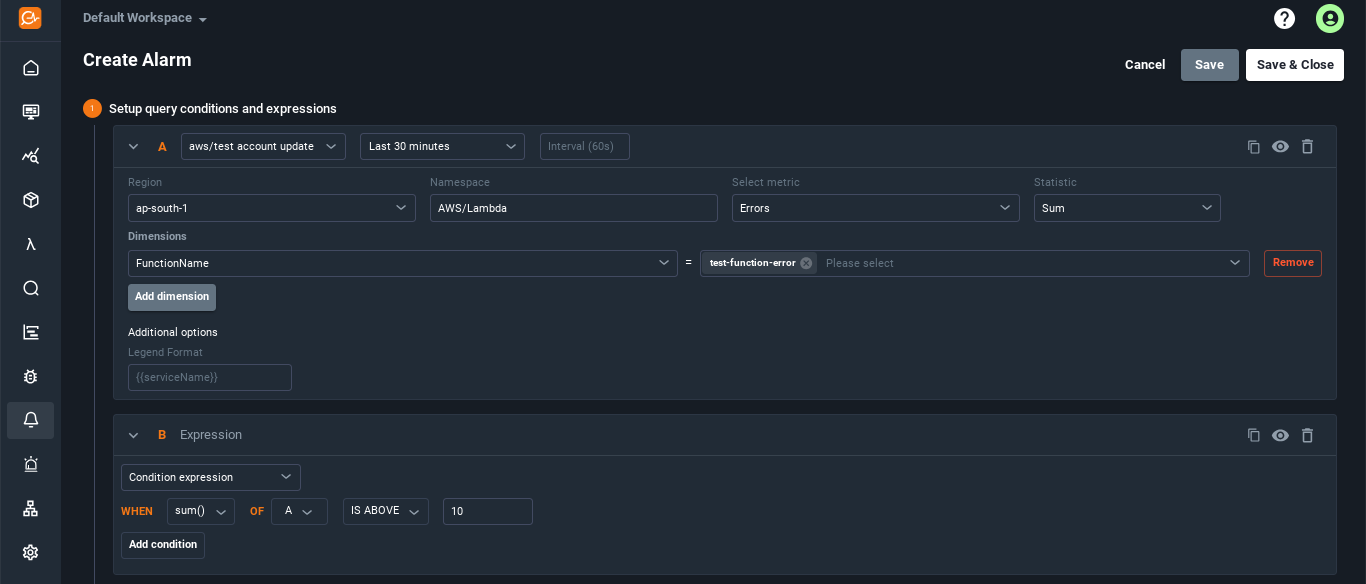The height and width of the screenshot is (584, 1366).
Task: Select the topology/org chart sidebar icon
Action: point(30,508)
